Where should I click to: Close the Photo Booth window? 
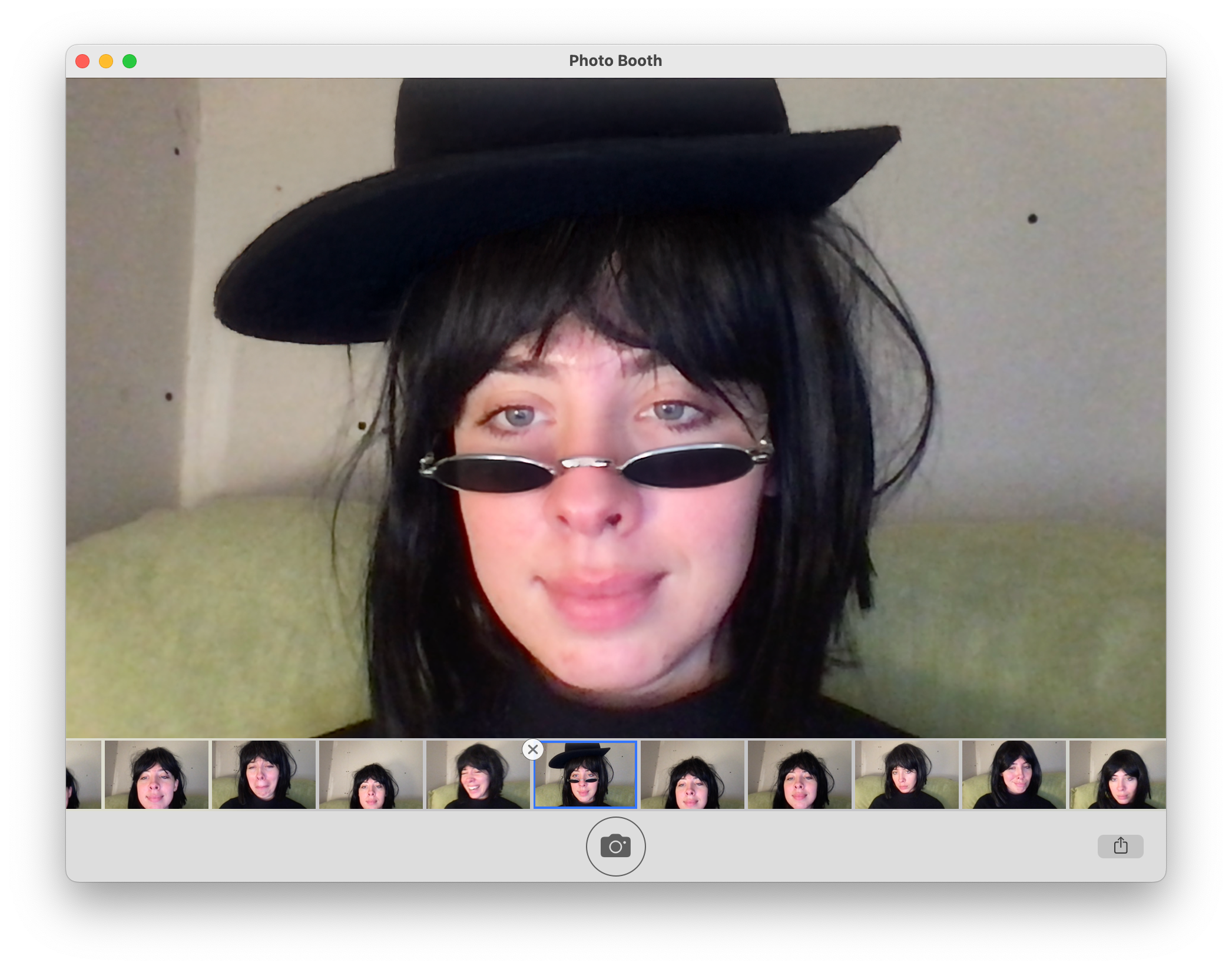[x=82, y=61]
